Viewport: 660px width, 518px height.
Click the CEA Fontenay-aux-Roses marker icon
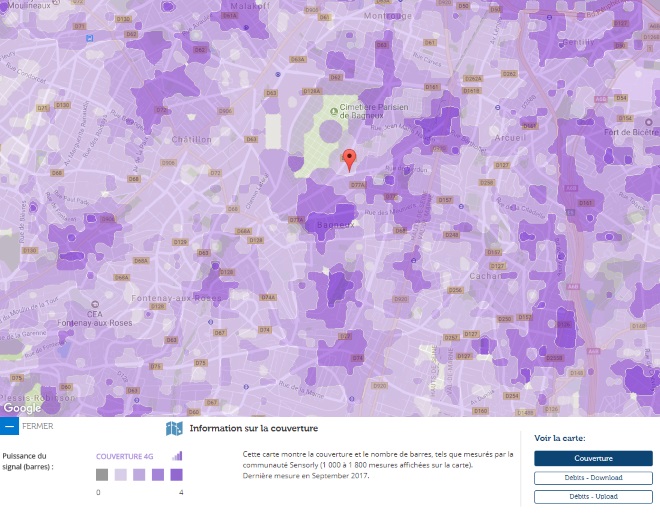point(95,304)
